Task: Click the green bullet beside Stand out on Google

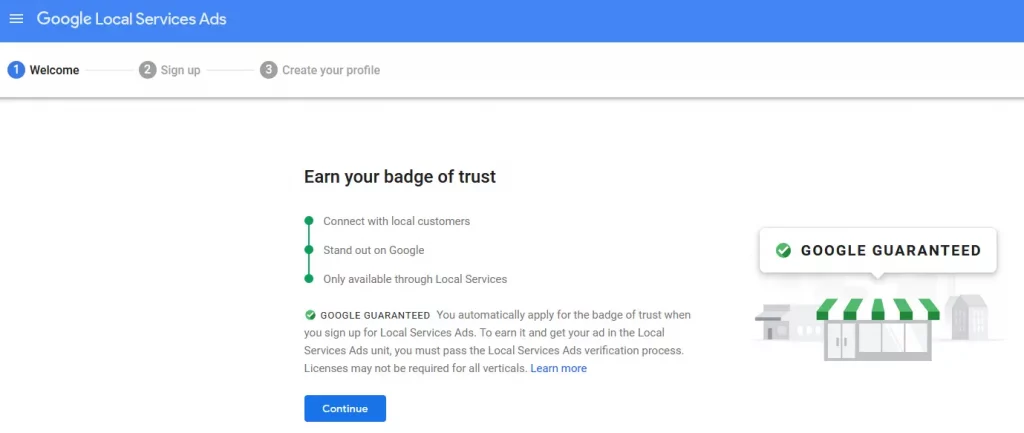Action: tap(309, 249)
